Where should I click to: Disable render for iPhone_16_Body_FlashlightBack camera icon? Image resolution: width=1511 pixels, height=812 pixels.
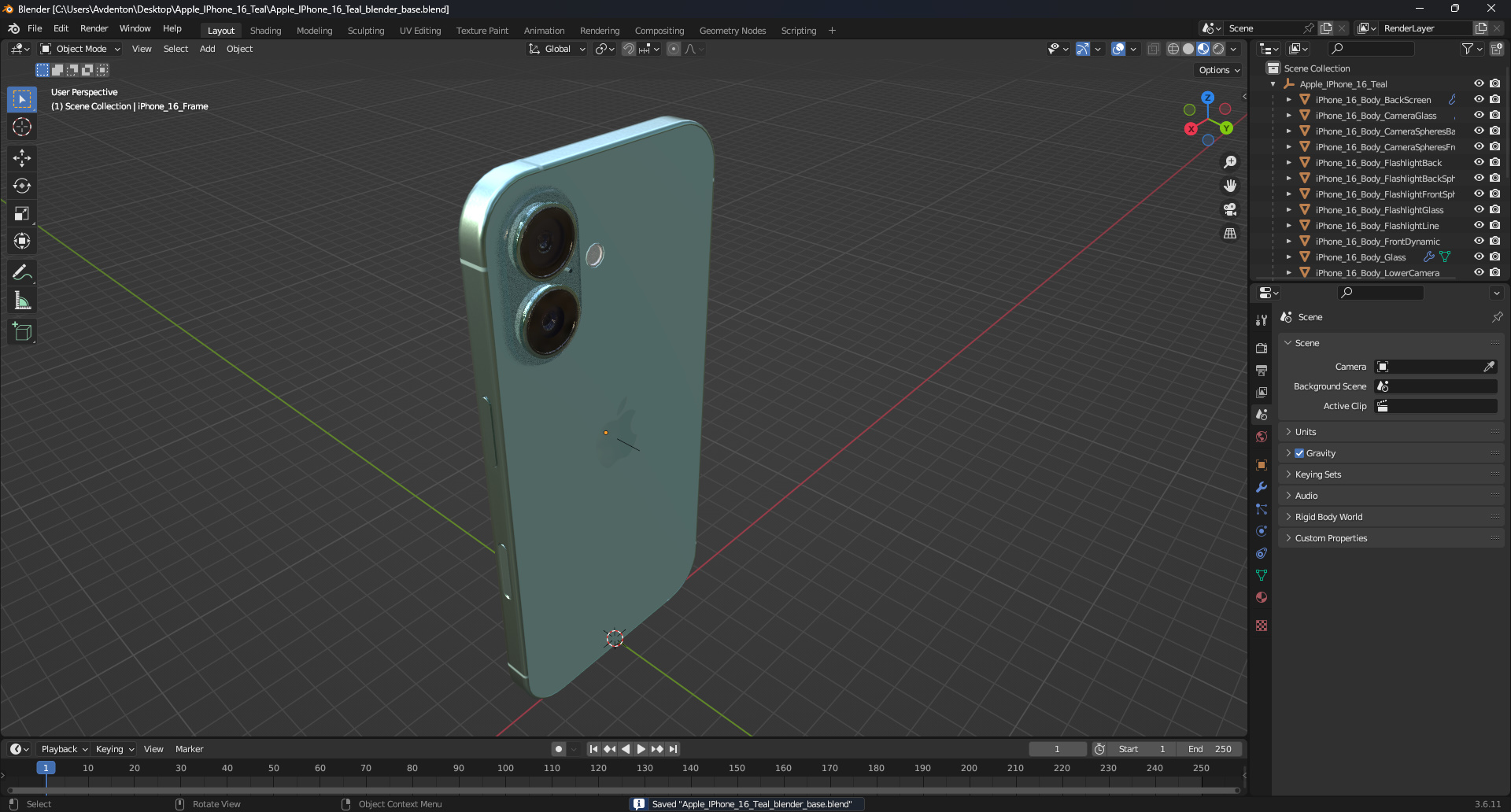coord(1495,163)
